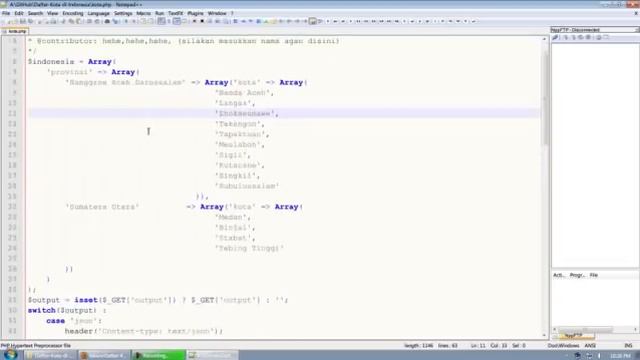Click the Zoom Out toolbar icon

134,21
